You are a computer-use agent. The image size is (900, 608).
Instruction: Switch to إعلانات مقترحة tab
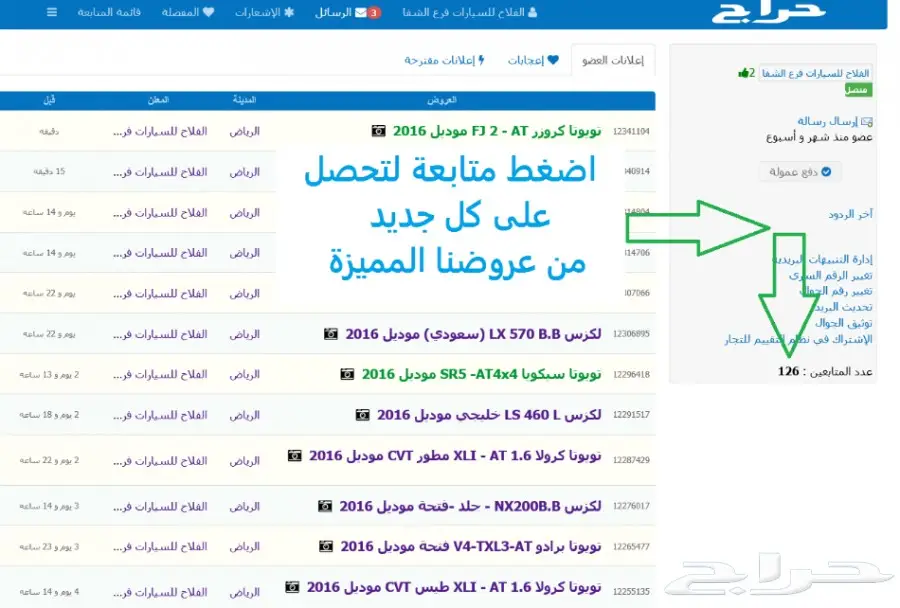(444, 60)
